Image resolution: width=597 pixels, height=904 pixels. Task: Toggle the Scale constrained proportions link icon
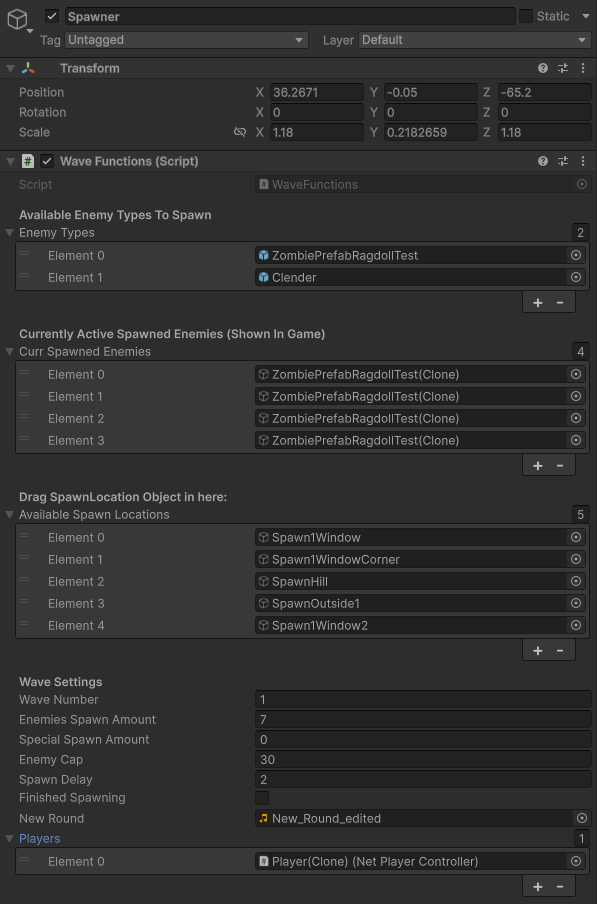tap(240, 132)
